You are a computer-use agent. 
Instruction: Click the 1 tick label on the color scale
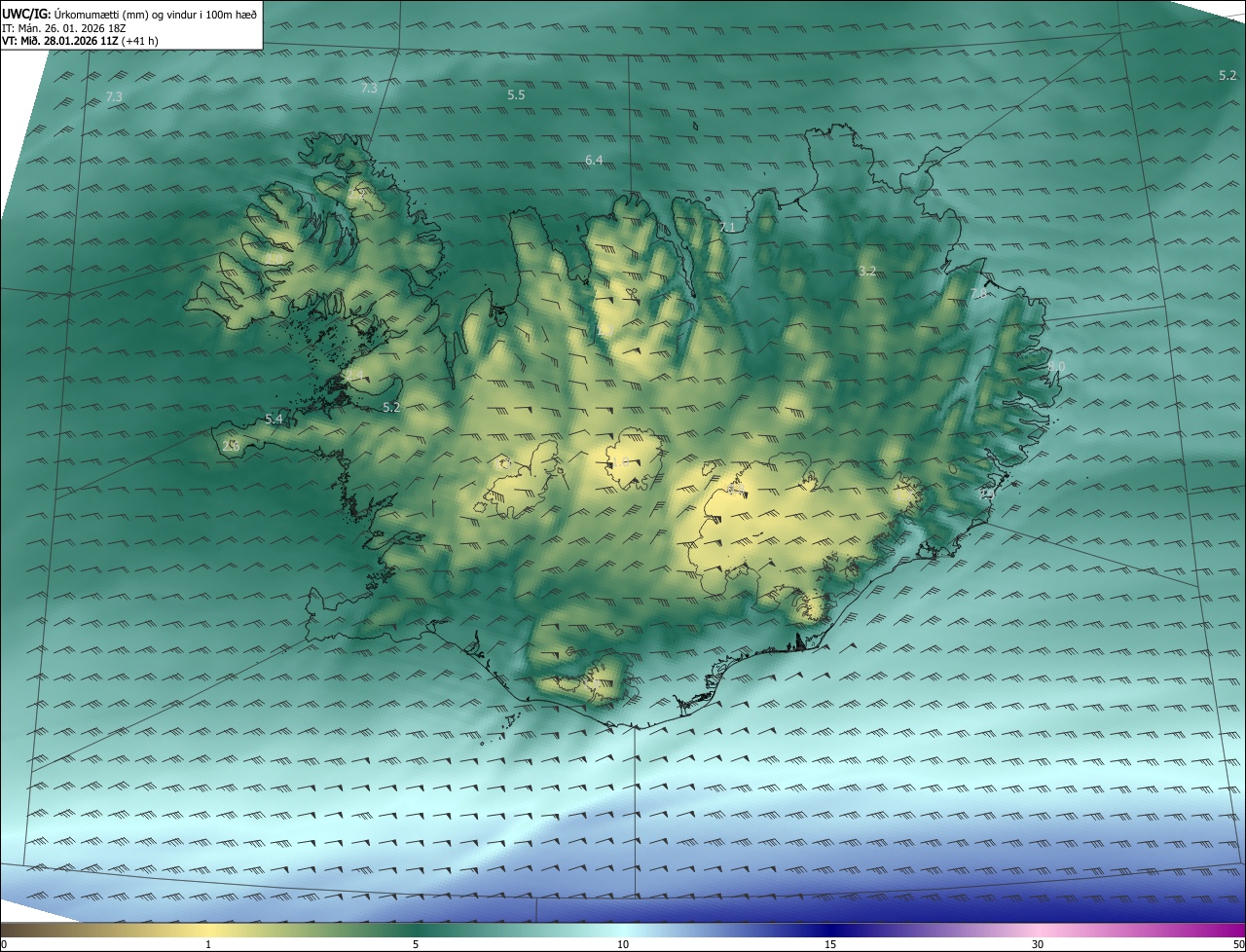point(208,944)
